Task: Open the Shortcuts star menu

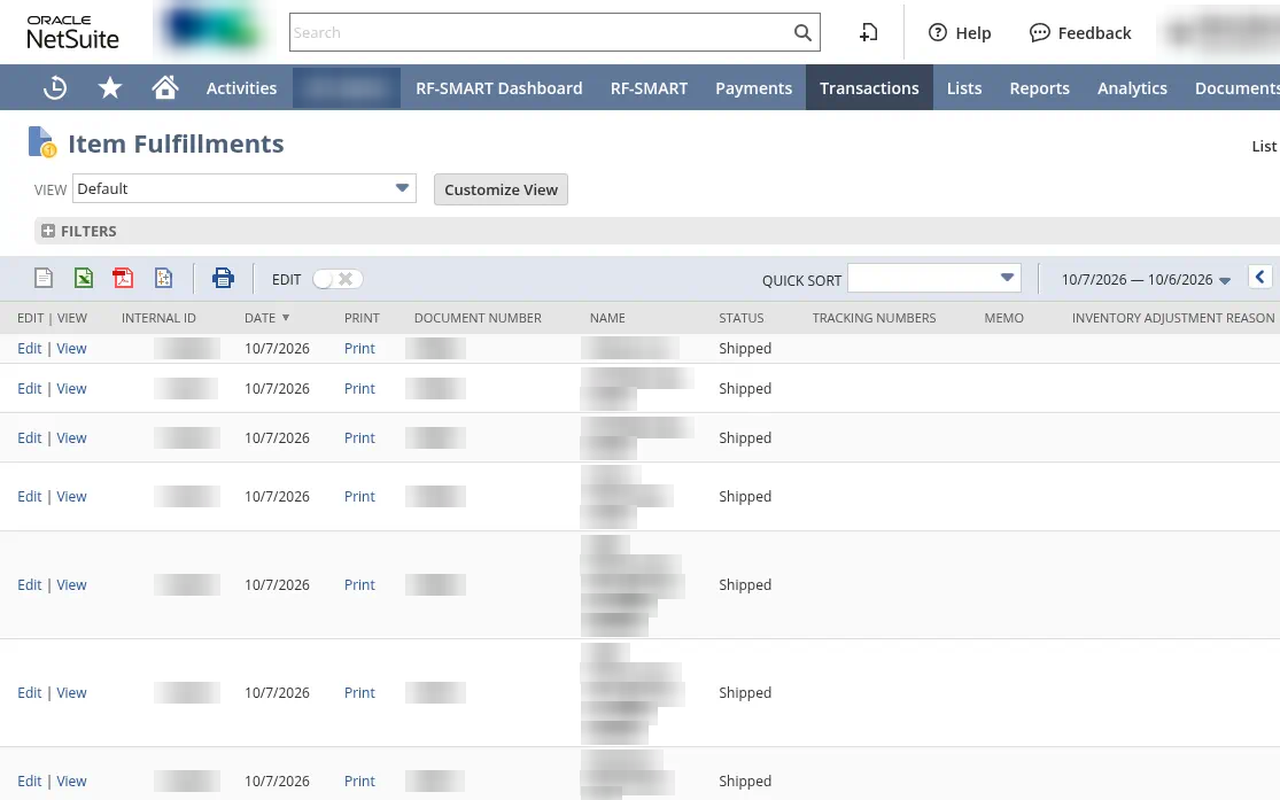Action: (110, 88)
